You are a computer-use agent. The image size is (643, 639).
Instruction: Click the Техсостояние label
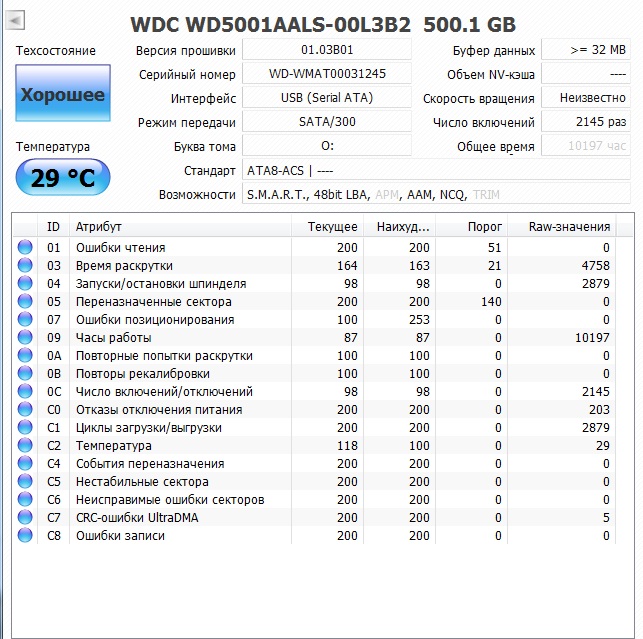tap(56, 50)
